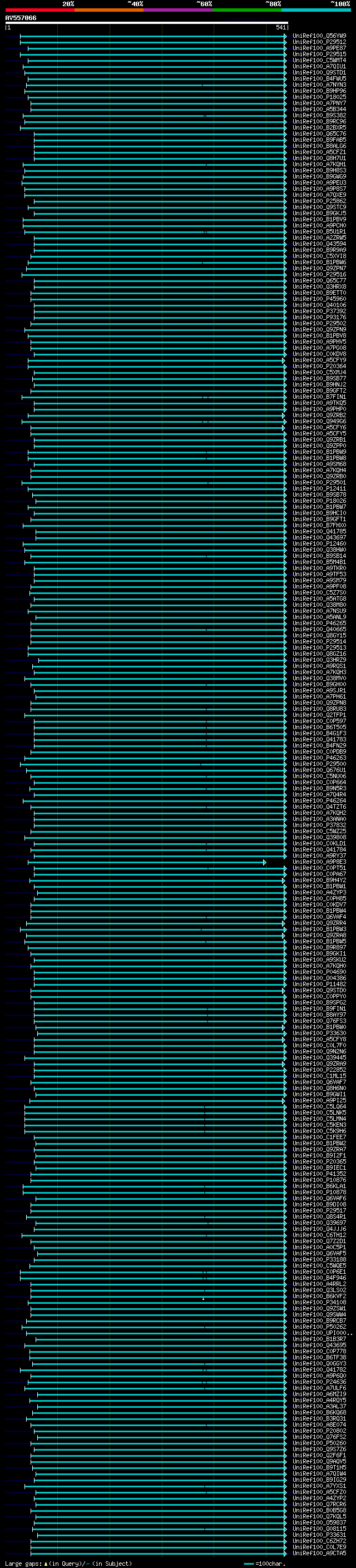Open hit UniRef100_Q56YW9

(319, 36)
